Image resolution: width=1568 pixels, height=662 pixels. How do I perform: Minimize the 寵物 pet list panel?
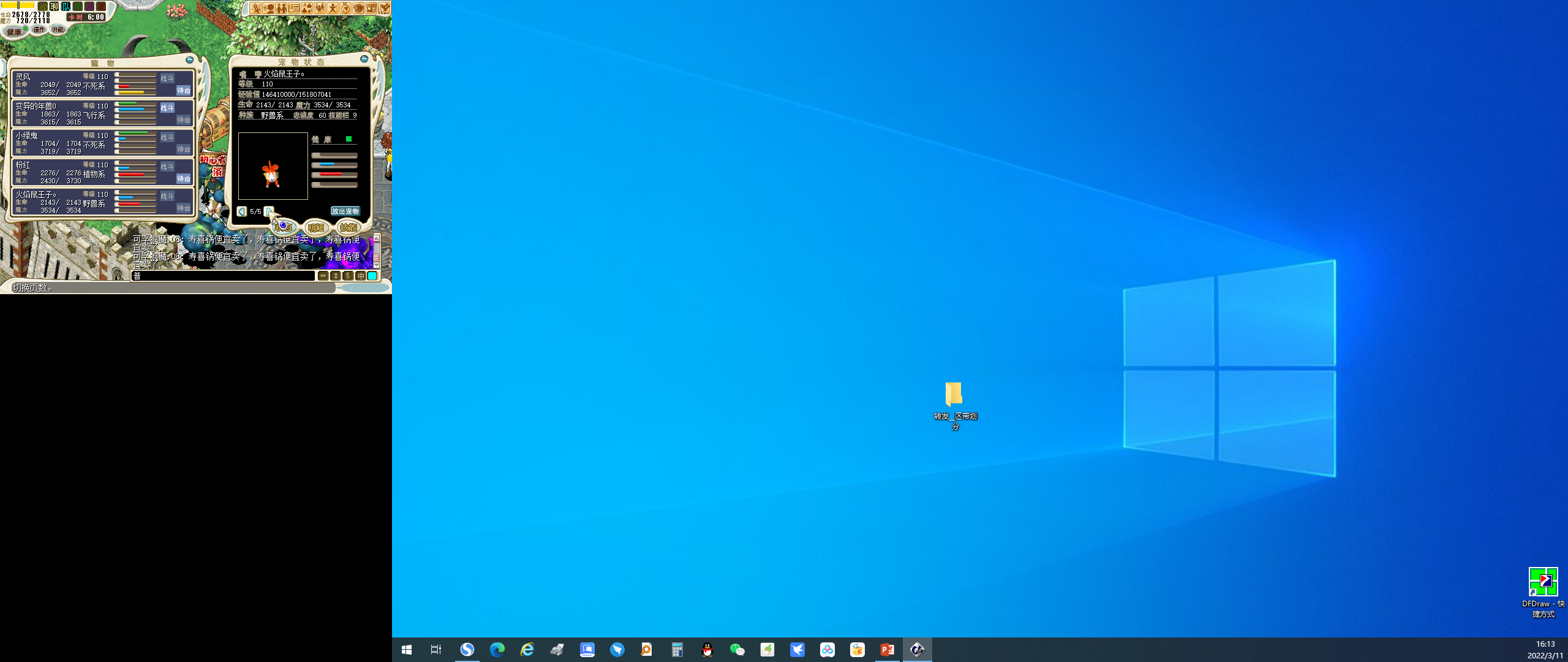[189, 59]
